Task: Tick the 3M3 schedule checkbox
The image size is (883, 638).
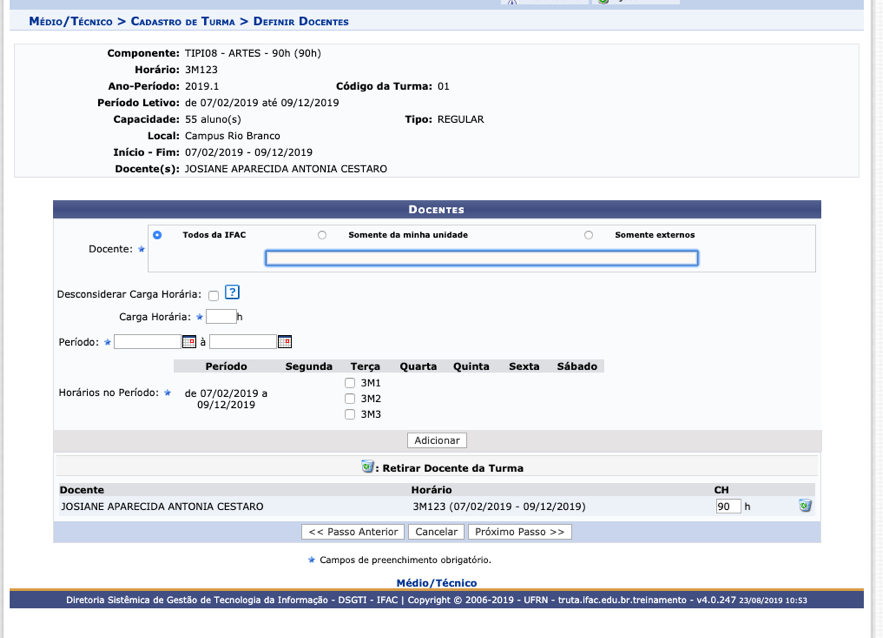Action: point(350,414)
